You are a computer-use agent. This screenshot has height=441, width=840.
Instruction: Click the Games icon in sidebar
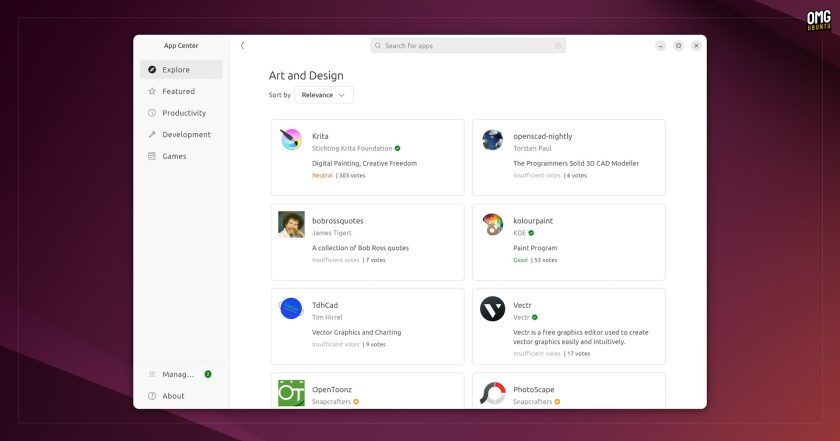152,156
